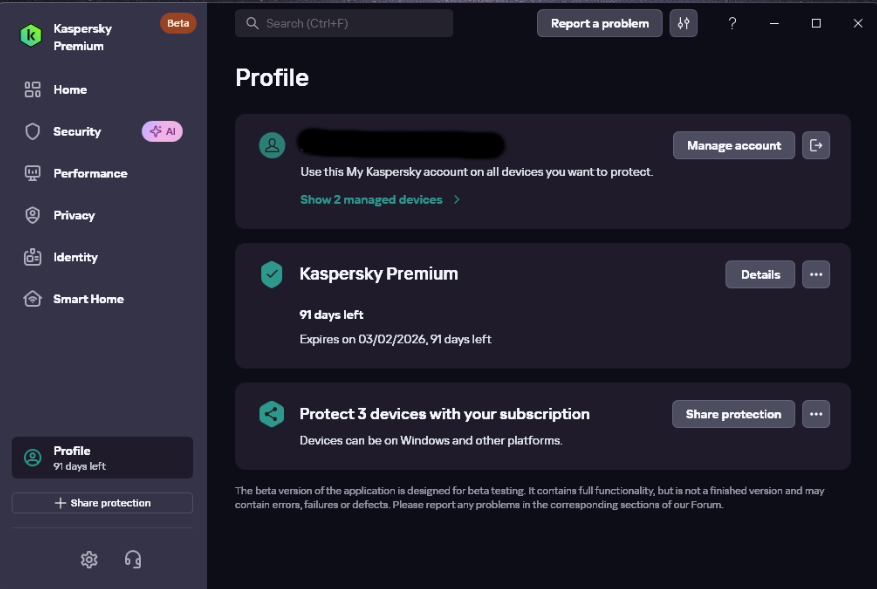This screenshot has width=877, height=589.
Task: Open settings gear icon in sidebar
Action: coord(89,559)
